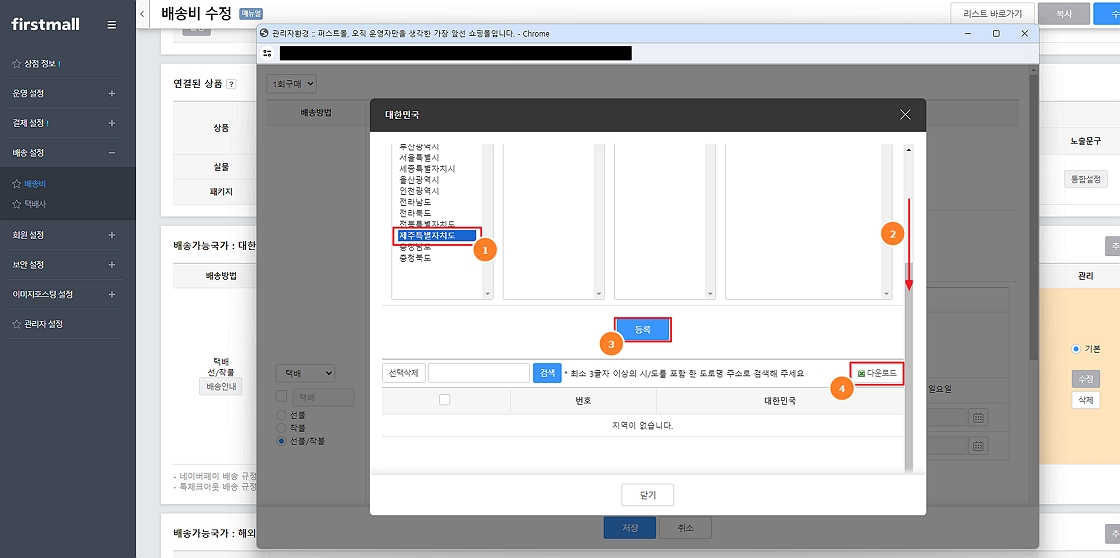Expand the 결제 설정 menu
Screen dimensions: 1120x558
pos(111,123)
